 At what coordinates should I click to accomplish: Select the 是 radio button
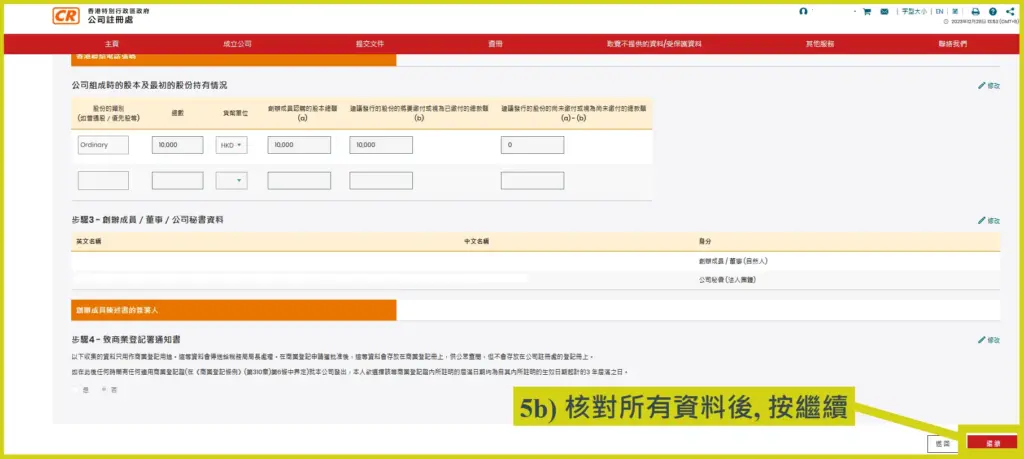[76, 388]
